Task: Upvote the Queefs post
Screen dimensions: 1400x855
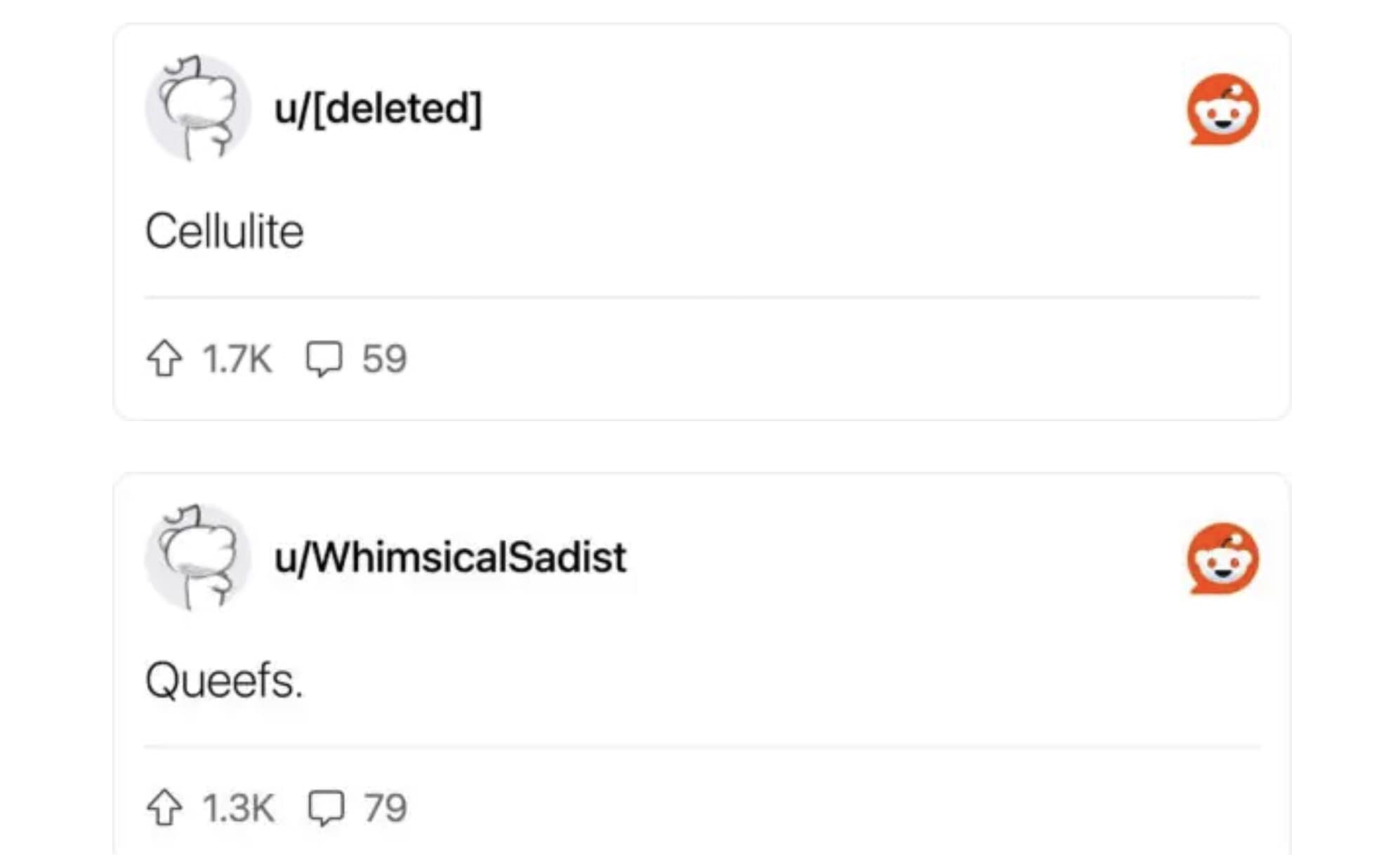Action: [164, 808]
